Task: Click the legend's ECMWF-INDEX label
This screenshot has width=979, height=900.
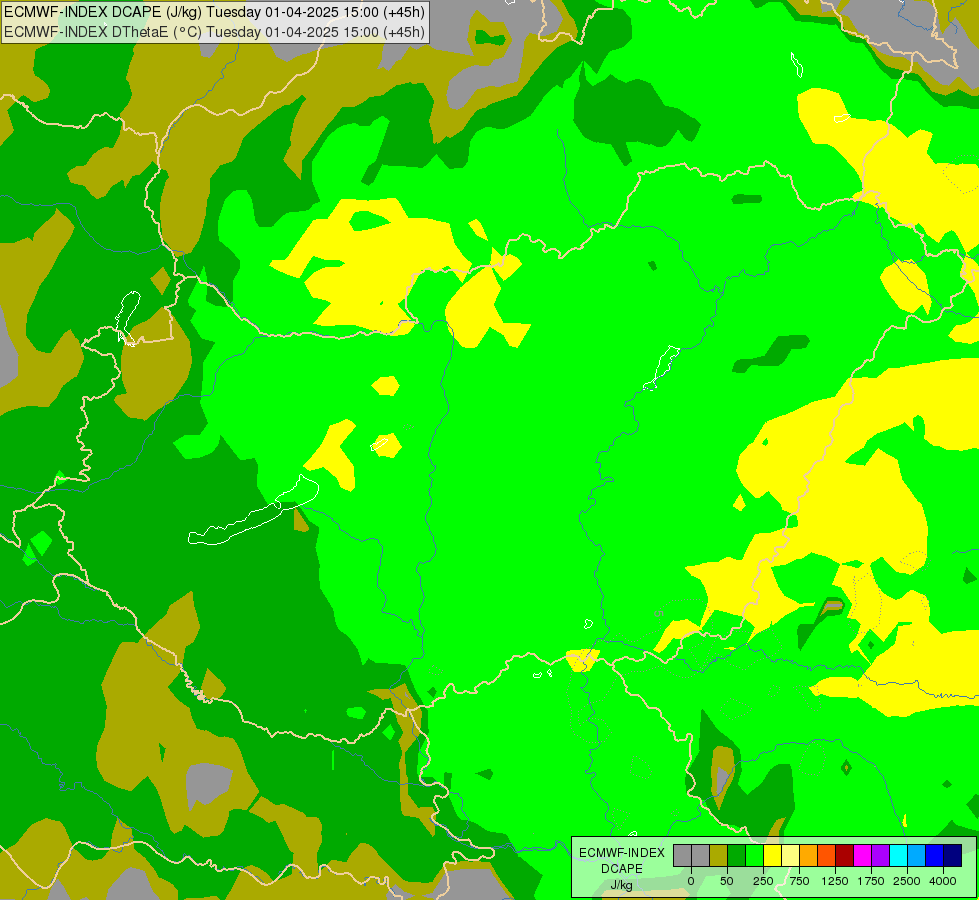Action: [622, 853]
